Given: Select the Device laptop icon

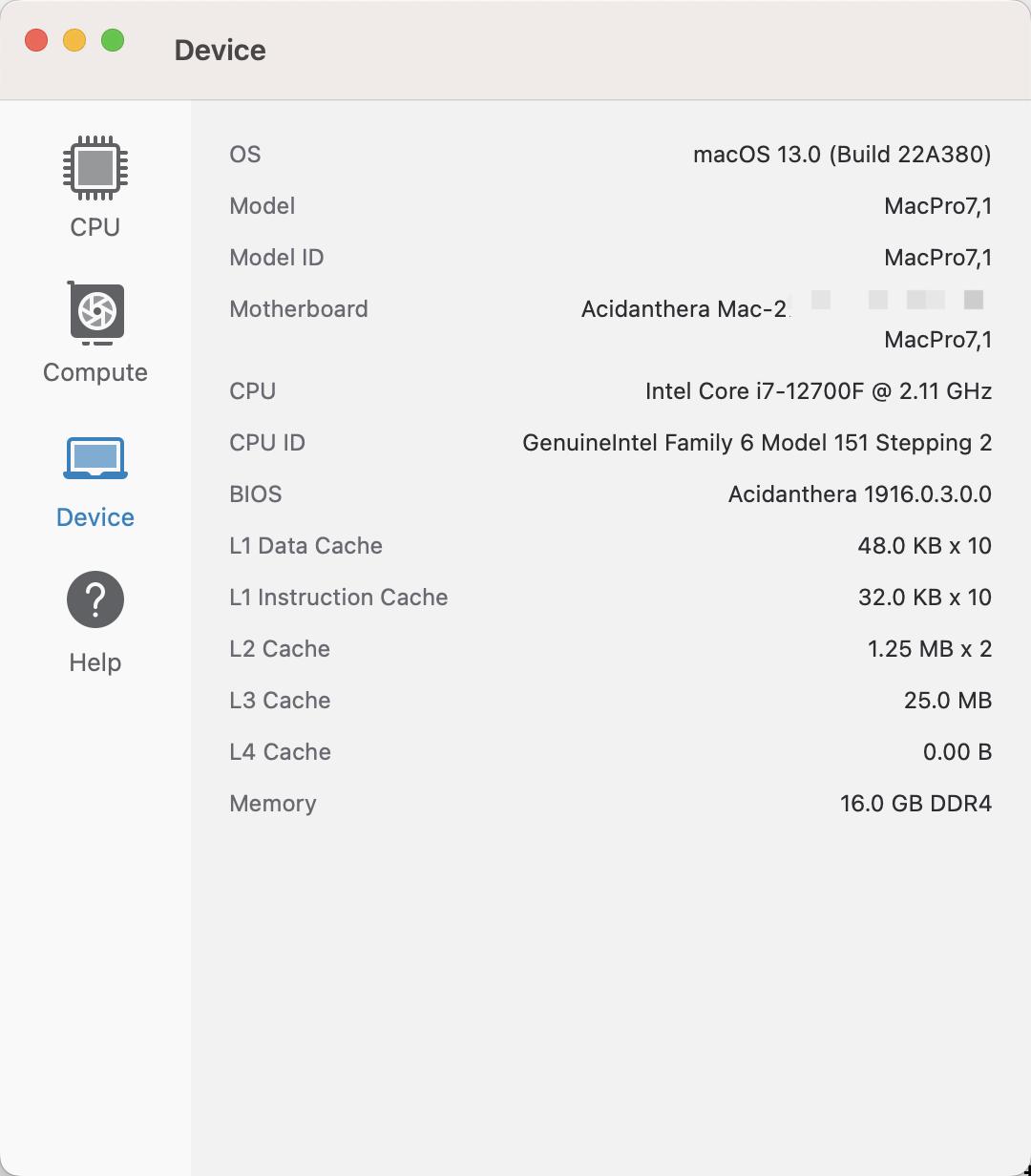Looking at the screenshot, I should point(94,457).
